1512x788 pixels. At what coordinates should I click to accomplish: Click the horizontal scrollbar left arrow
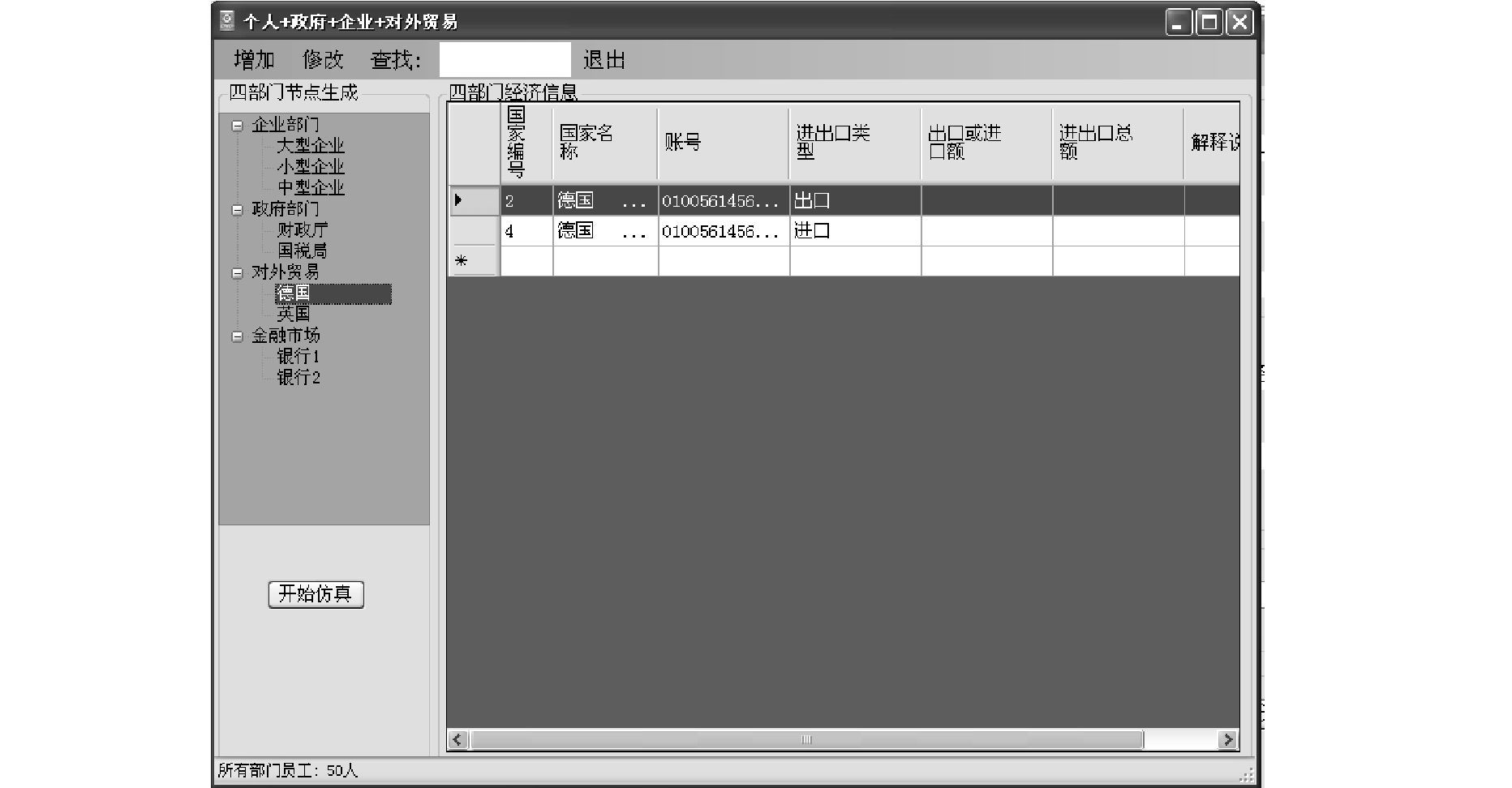pos(457,739)
